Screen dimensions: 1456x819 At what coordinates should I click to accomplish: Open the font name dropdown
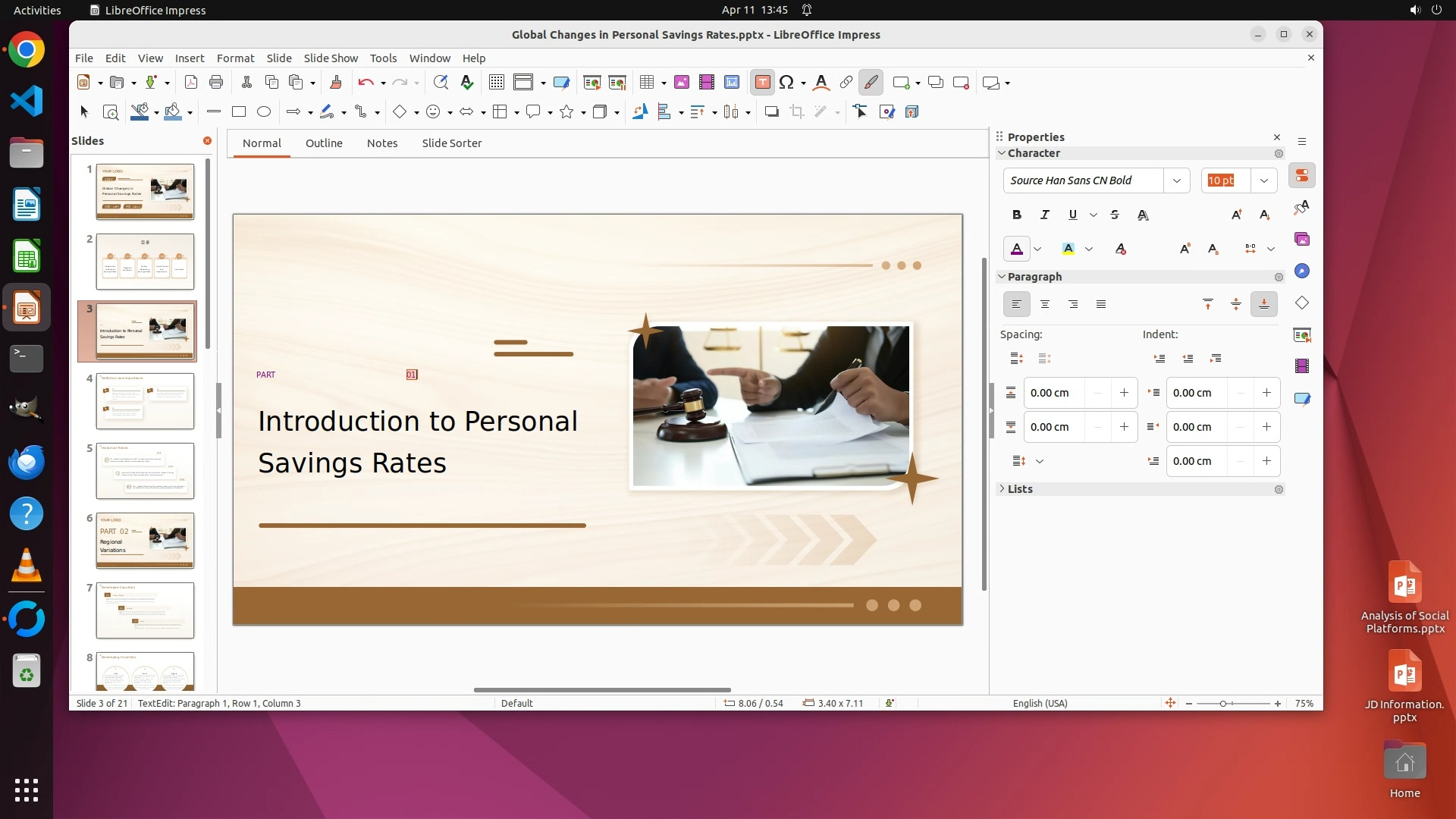tap(1176, 180)
